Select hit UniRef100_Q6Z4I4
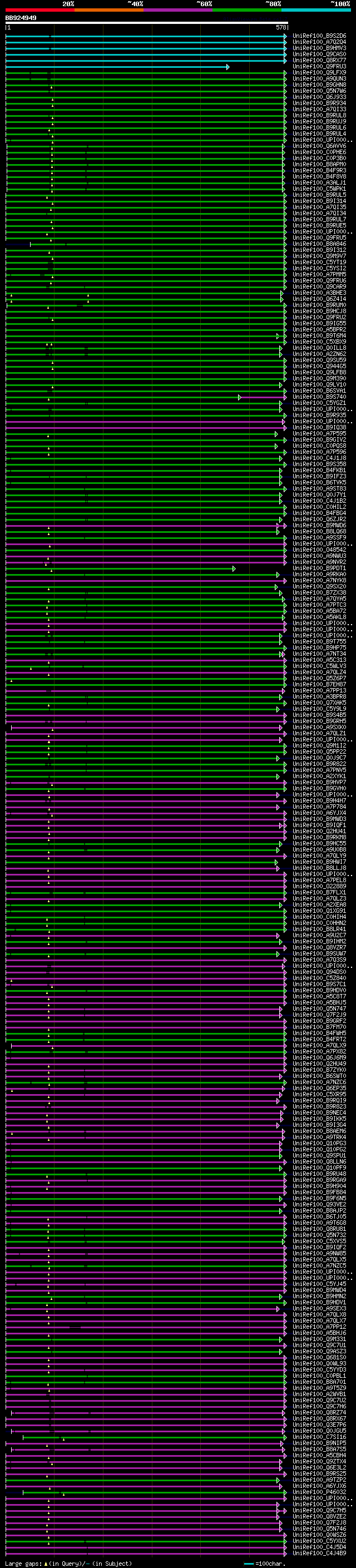 pyautogui.click(x=319, y=299)
